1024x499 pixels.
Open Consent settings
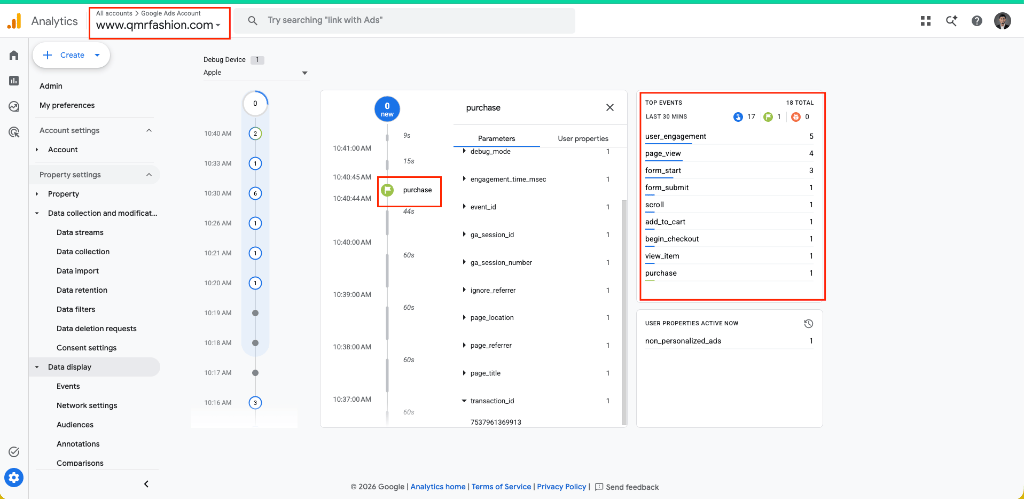86,348
